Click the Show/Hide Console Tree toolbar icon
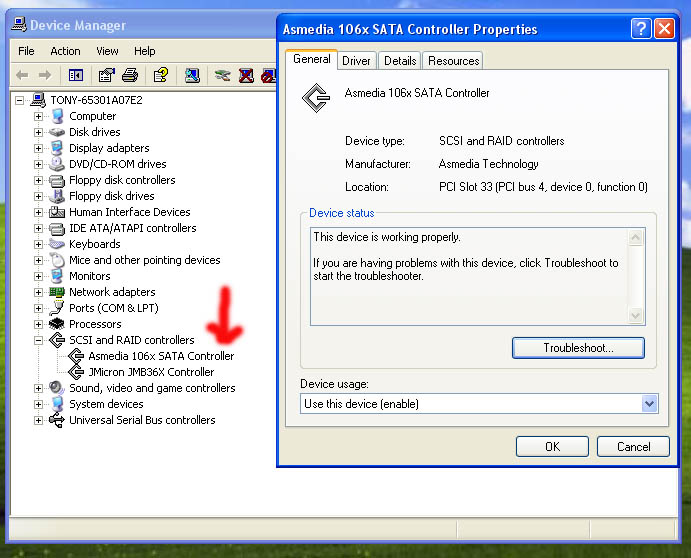The width and height of the screenshot is (691, 558). tap(76, 75)
